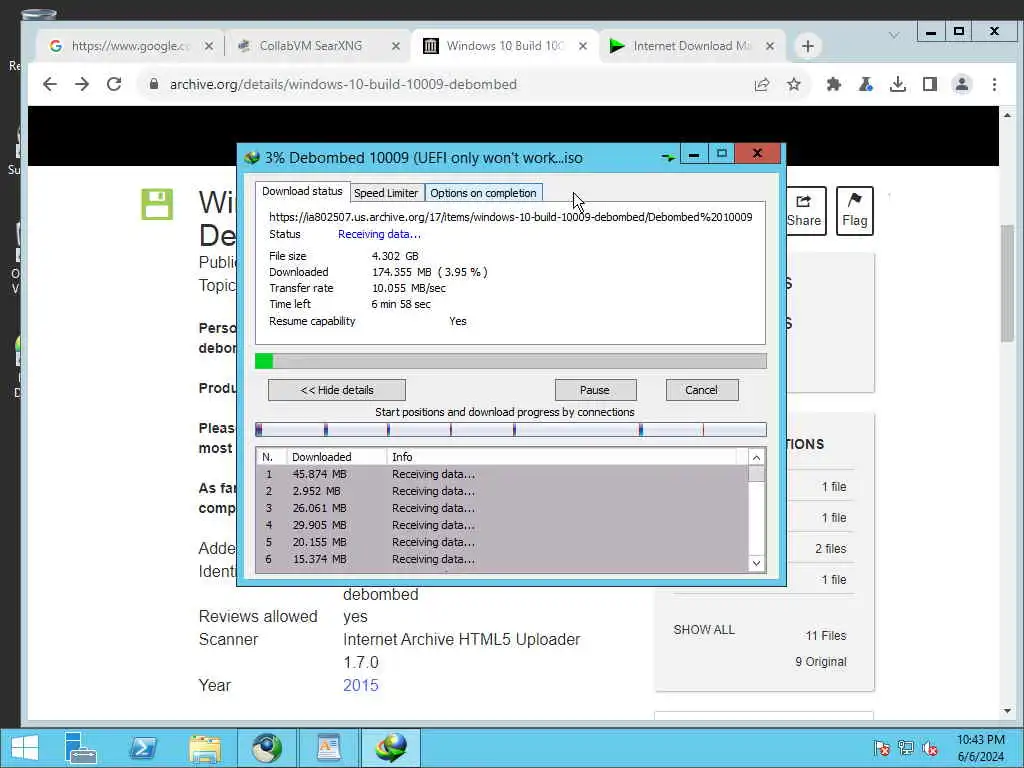Click the site lock icon in address bar

pyautogui.click(x=153, y=84)
